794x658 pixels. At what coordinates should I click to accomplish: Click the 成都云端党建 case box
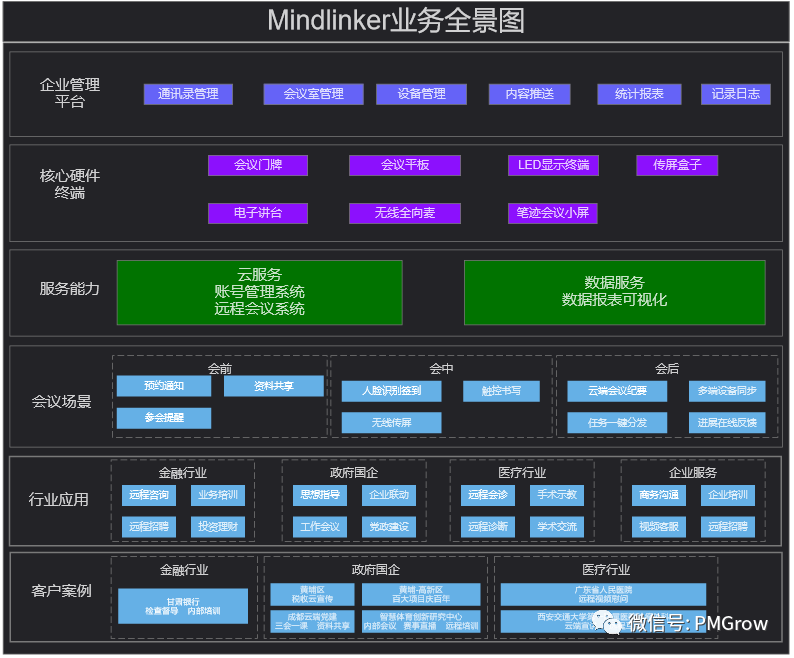(x=312, y=622)
